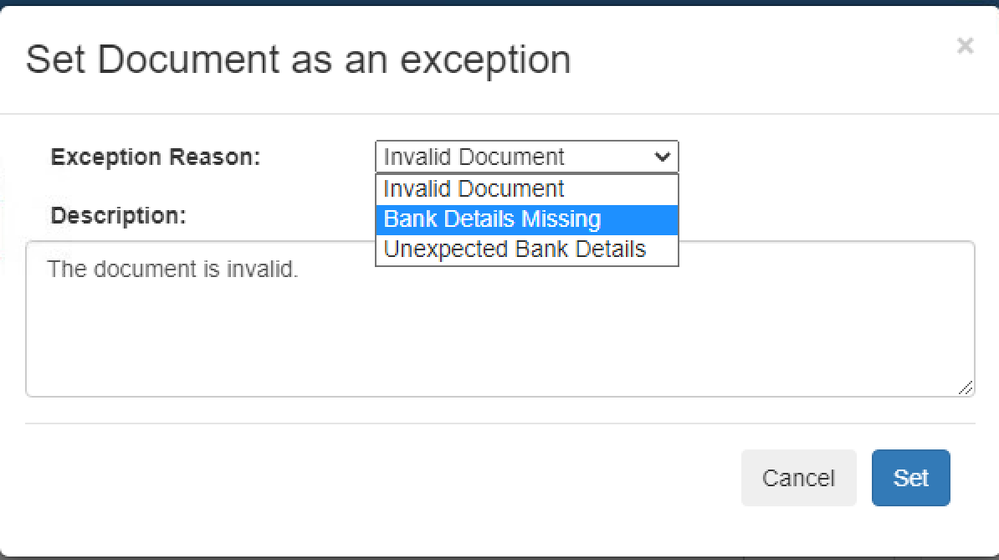Click the dark backdrop above the dialog
Image resolution: width=999 pixels, height=560 pixels.
500,2
